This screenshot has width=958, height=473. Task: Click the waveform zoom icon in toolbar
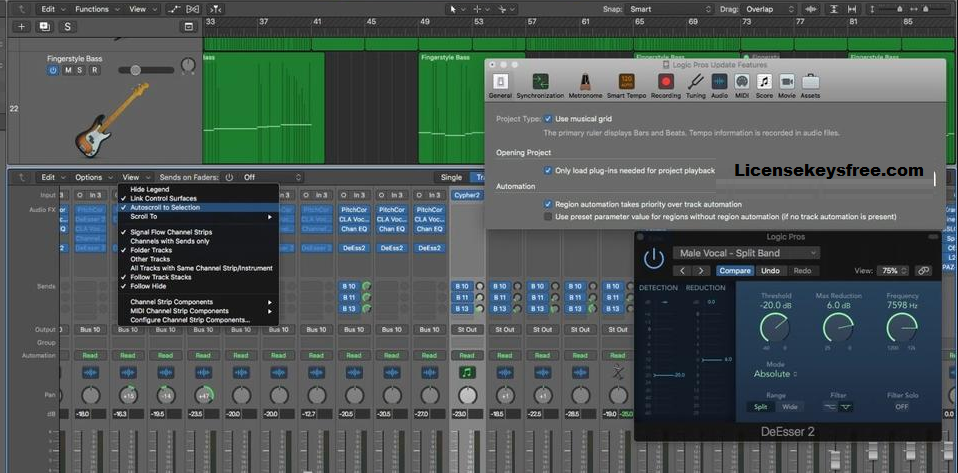pyautogui.click(x=811, y=9)
